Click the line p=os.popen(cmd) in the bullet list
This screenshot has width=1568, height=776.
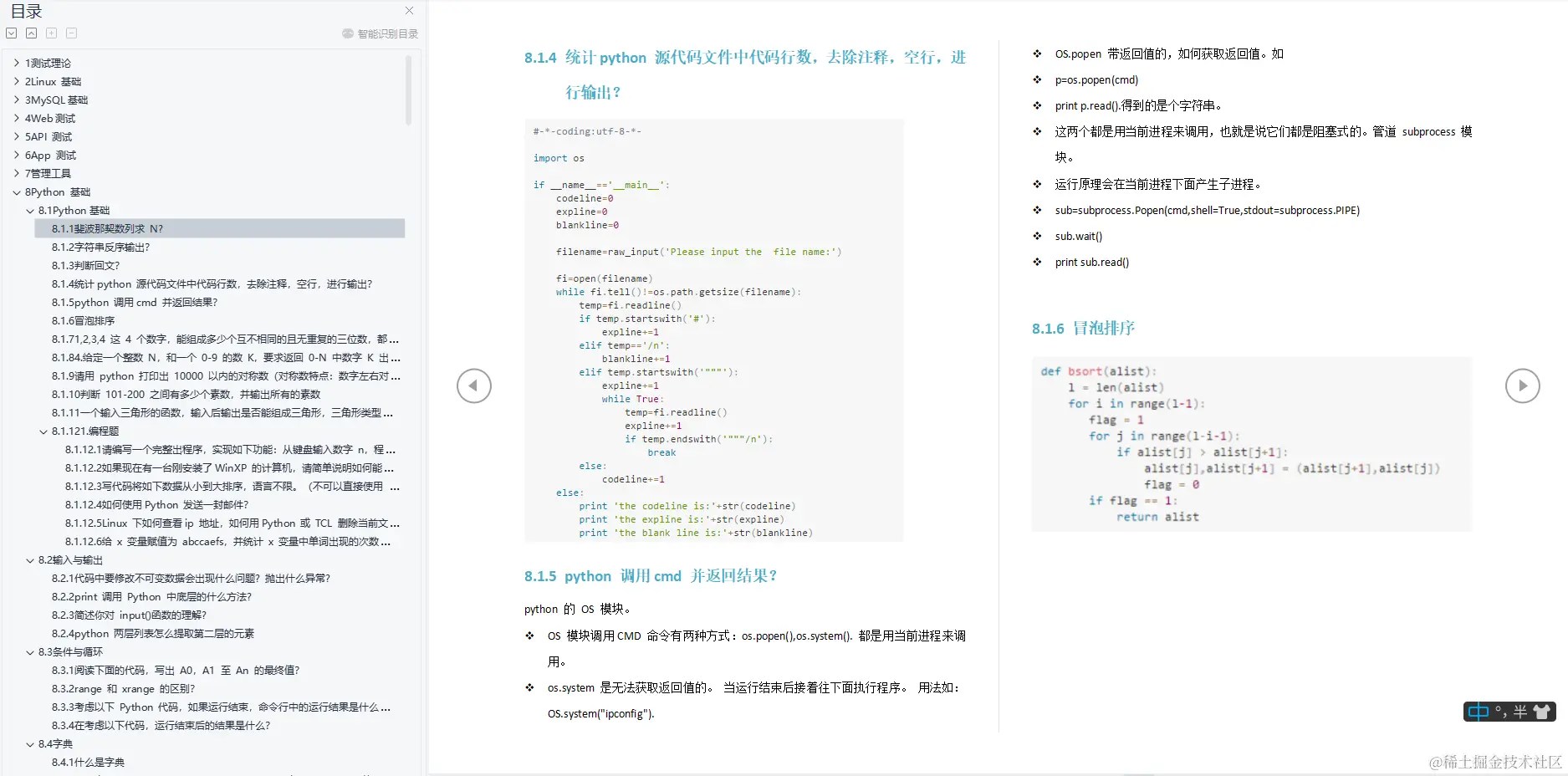point(1096,80)
